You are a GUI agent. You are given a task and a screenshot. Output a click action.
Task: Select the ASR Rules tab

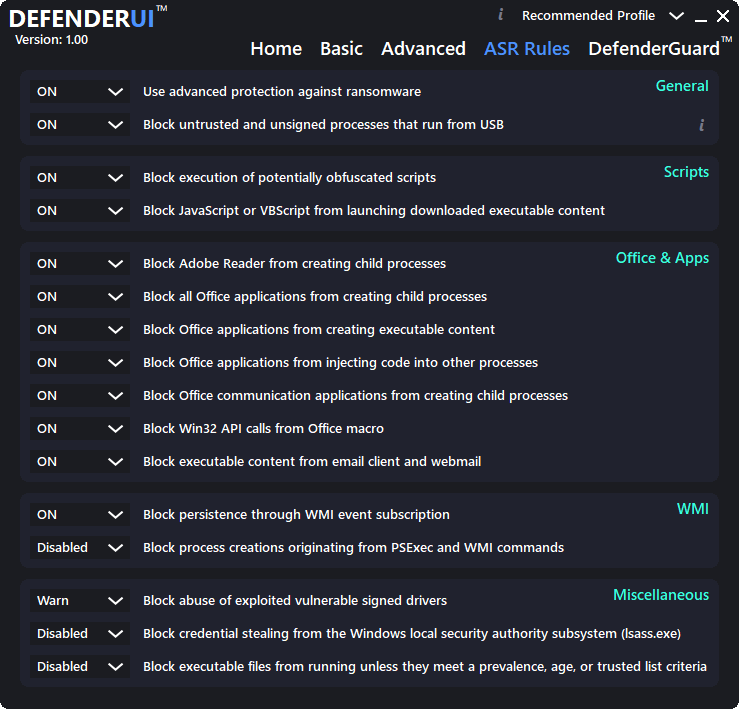pos(527,49)
